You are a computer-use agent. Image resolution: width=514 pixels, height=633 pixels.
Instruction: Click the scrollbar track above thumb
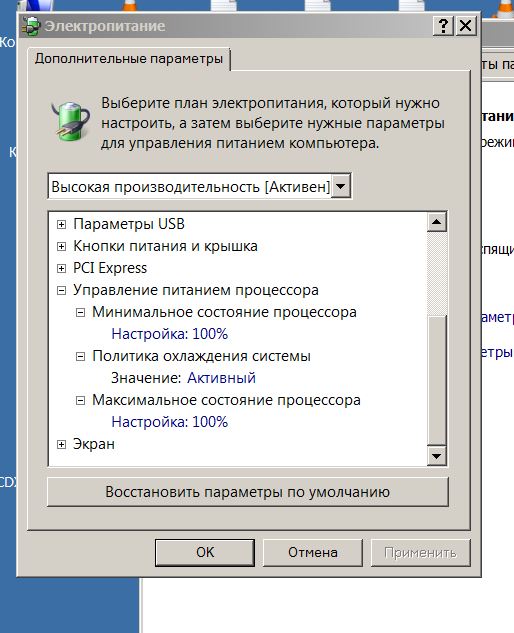(436, 273)
